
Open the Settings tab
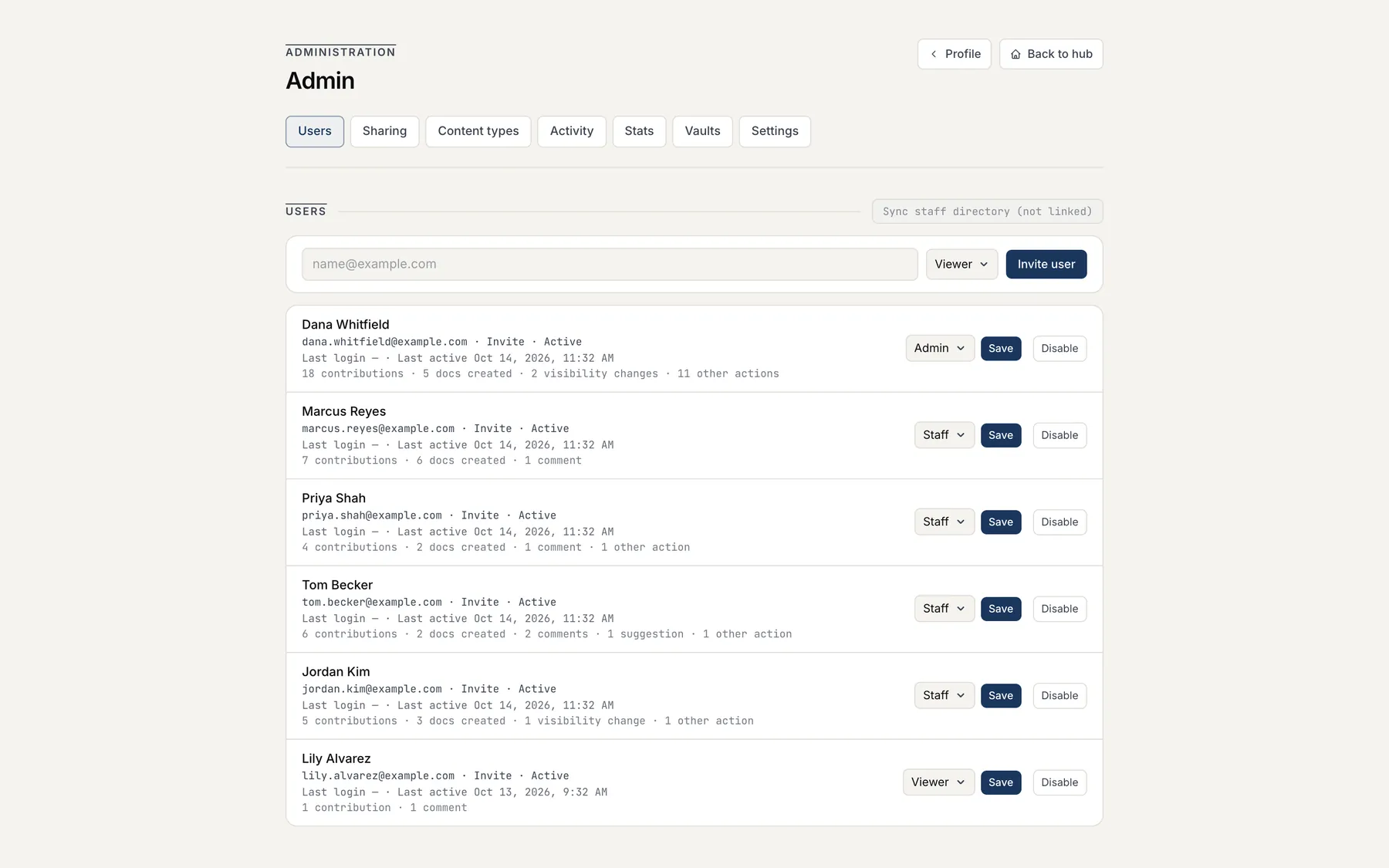[x=775, y=131]
